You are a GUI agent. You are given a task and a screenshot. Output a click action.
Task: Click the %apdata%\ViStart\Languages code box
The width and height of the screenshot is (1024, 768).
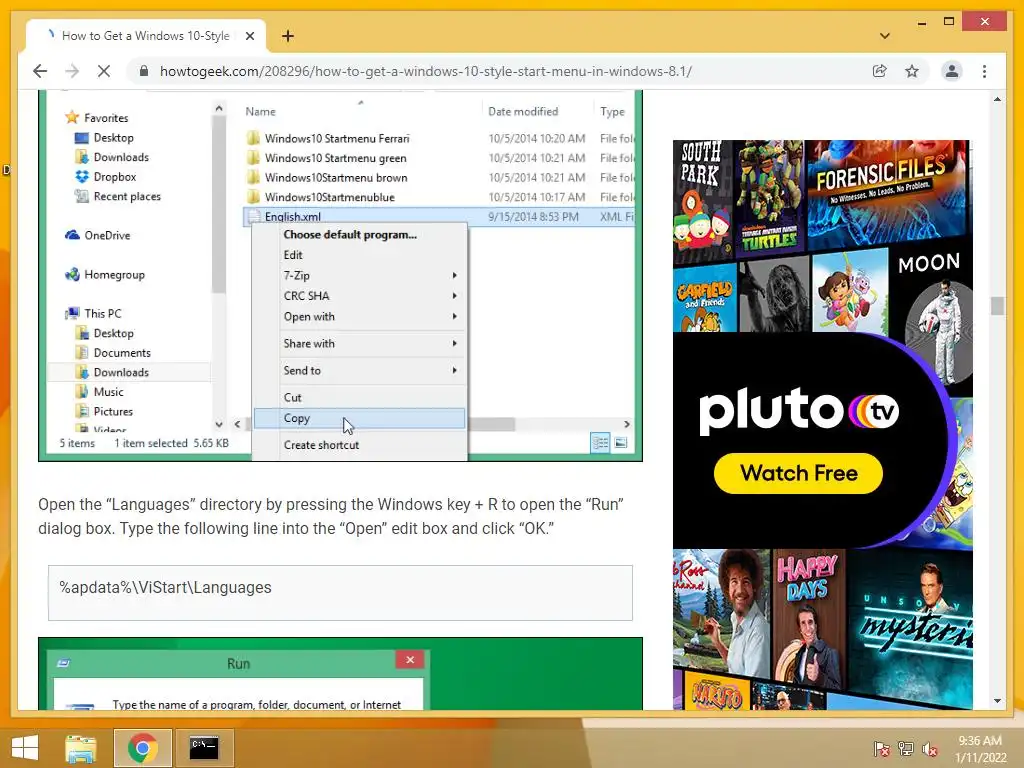tap(340, 592)
